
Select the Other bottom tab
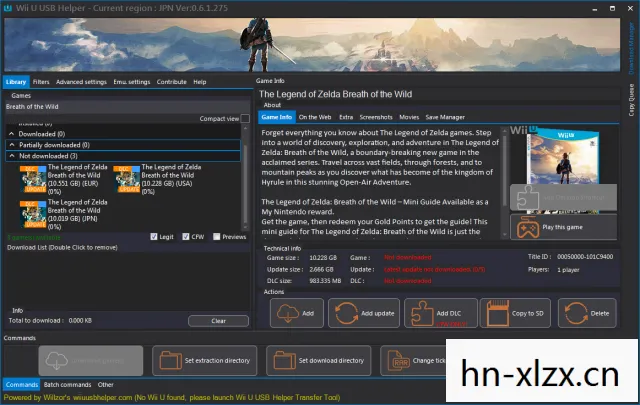[x=105, y=385]
